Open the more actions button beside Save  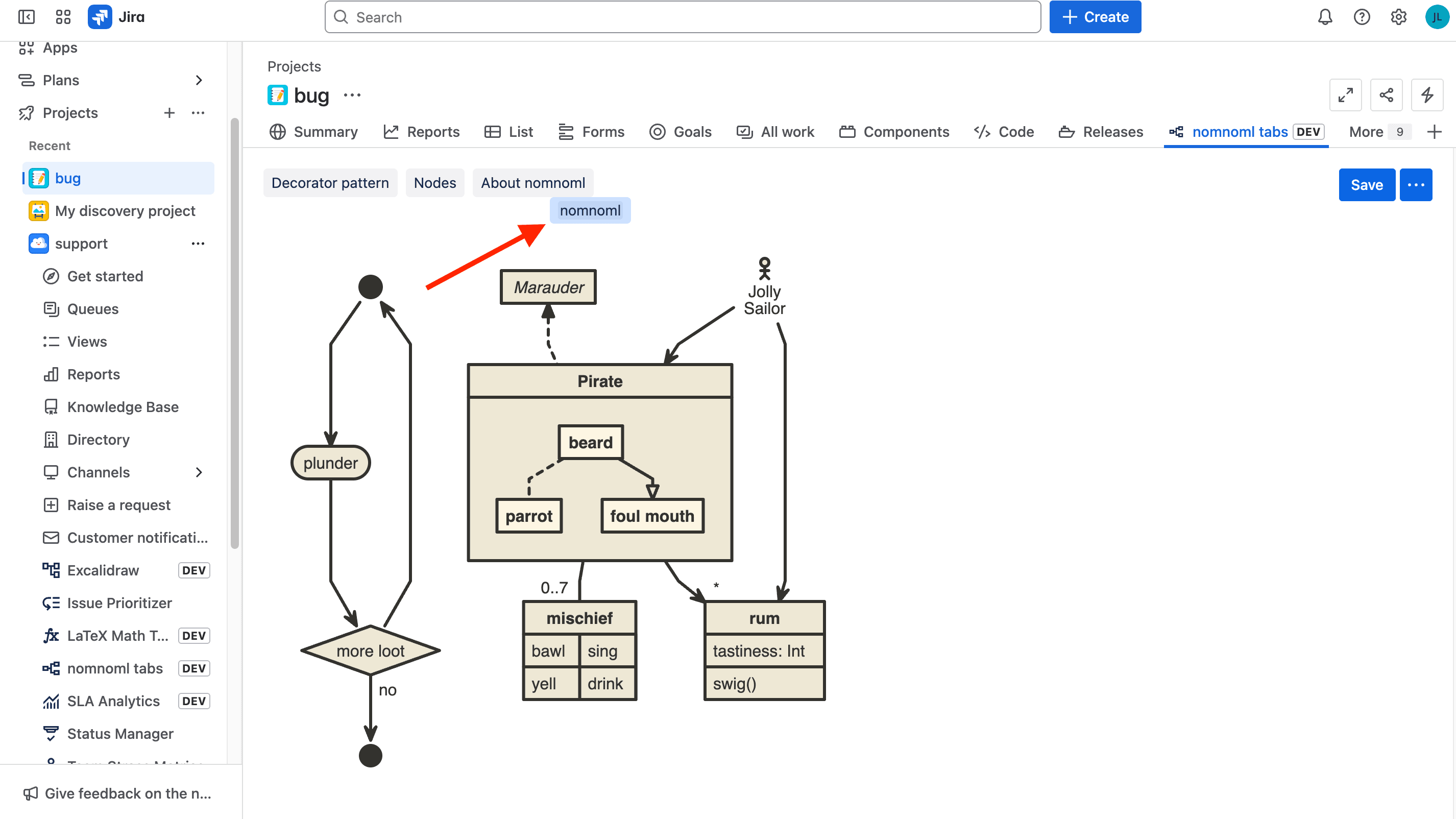tap(1415, 185)
